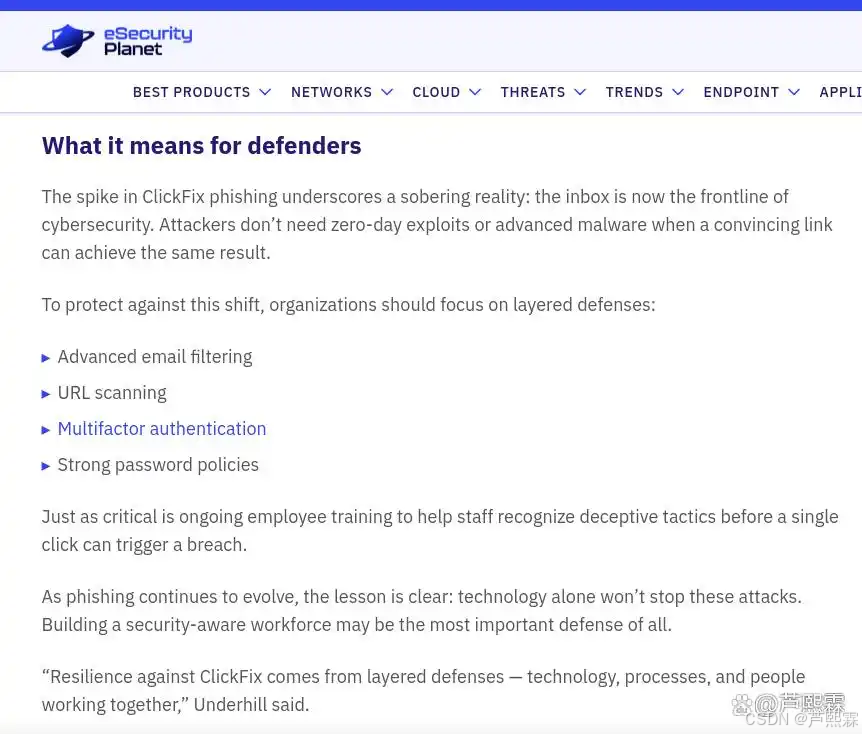Open the partially visible Appli menu item
Viewport: 862px width, 734px height.
(x=841, y=92)
